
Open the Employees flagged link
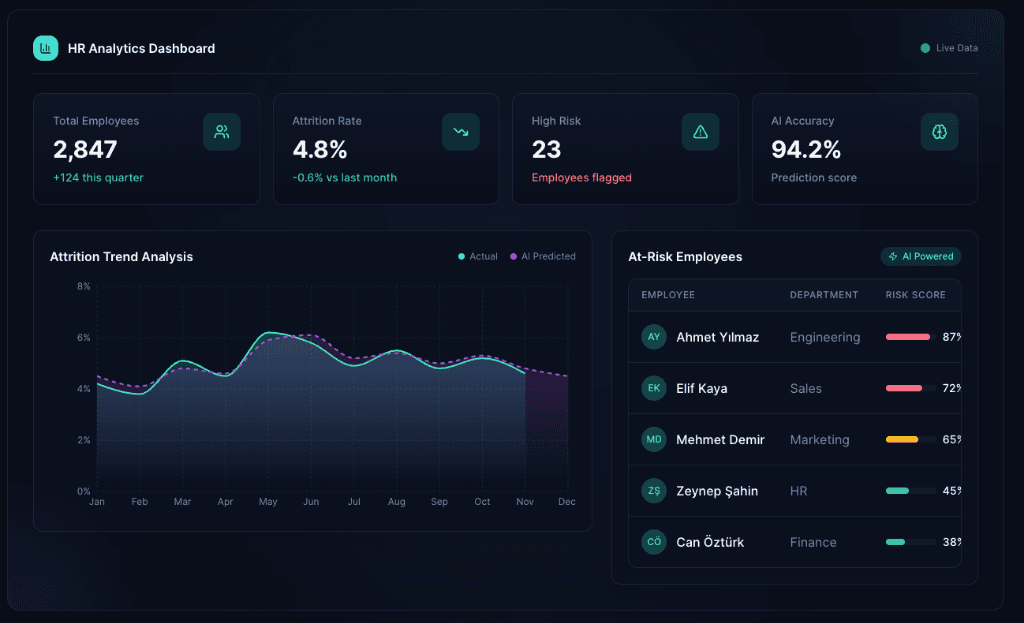(581, 178)
